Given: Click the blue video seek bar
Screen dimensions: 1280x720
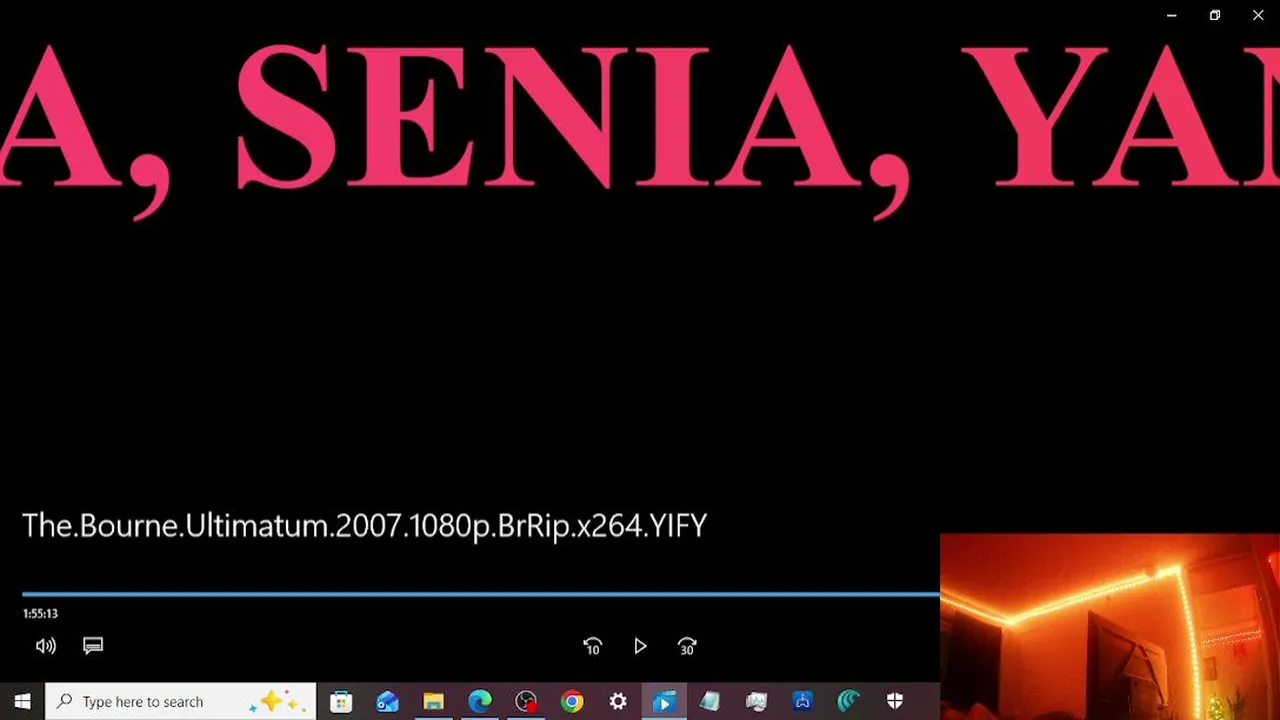Looking at the screenshot, I should 481,594.
